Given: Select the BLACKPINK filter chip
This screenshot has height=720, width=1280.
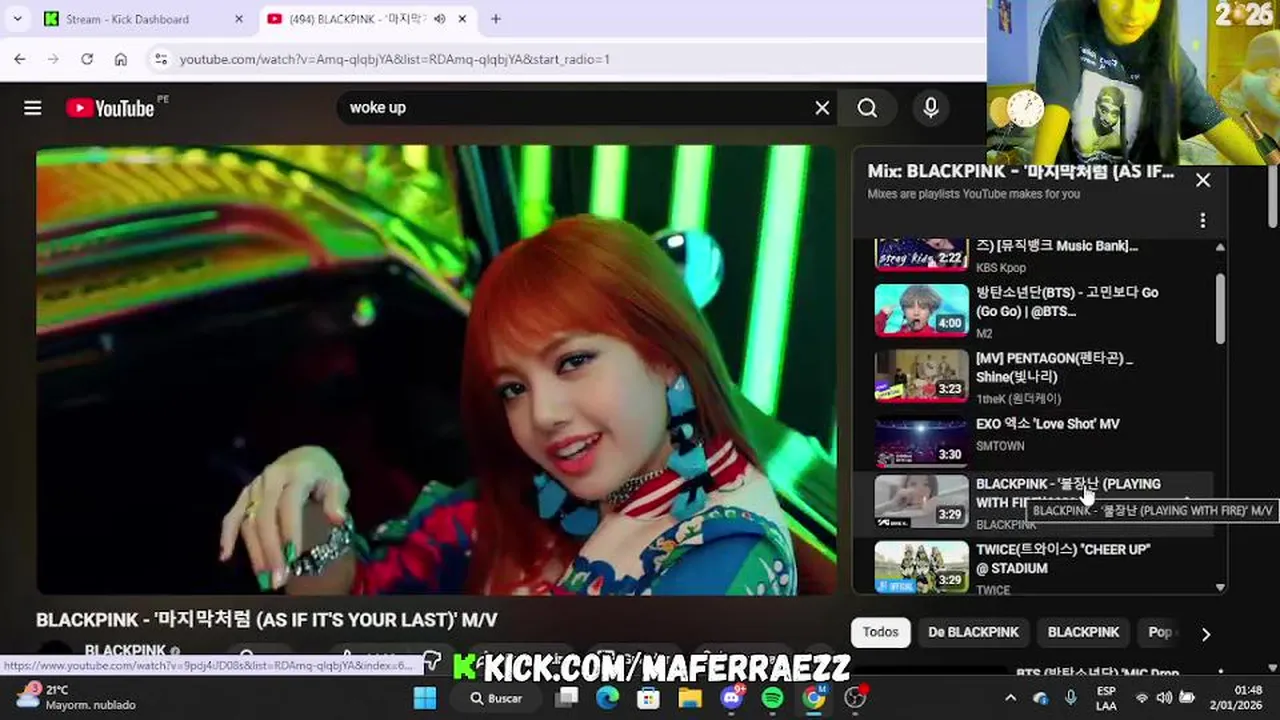Looking at the screenshot, I should click(1083, 632).
